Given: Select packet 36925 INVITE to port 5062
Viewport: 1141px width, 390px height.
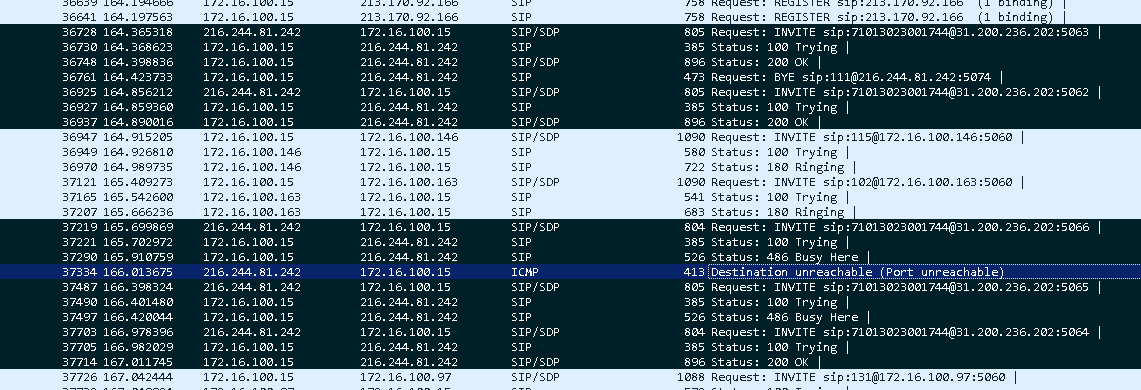Looking at the screenshot, I should (570, 92).
